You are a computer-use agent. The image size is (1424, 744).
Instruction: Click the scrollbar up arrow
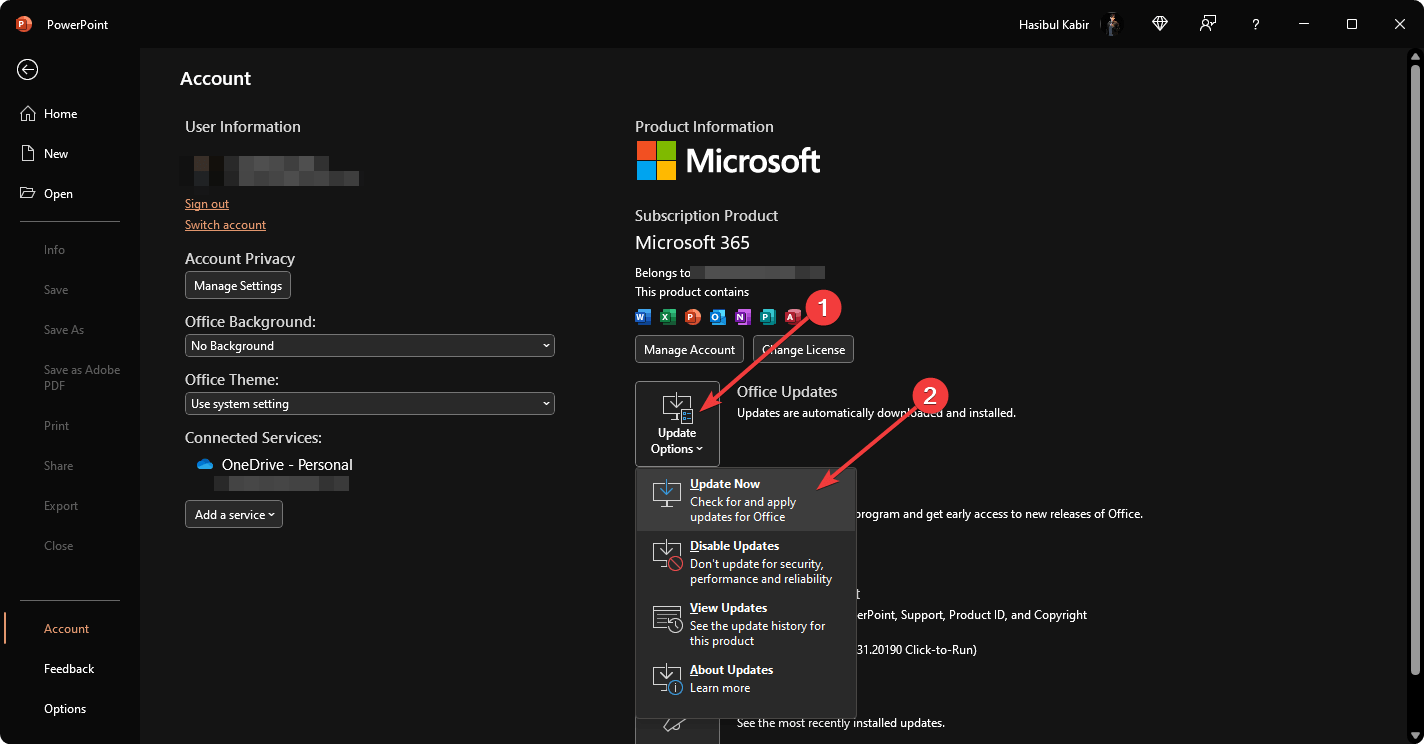coord(1415,57)
